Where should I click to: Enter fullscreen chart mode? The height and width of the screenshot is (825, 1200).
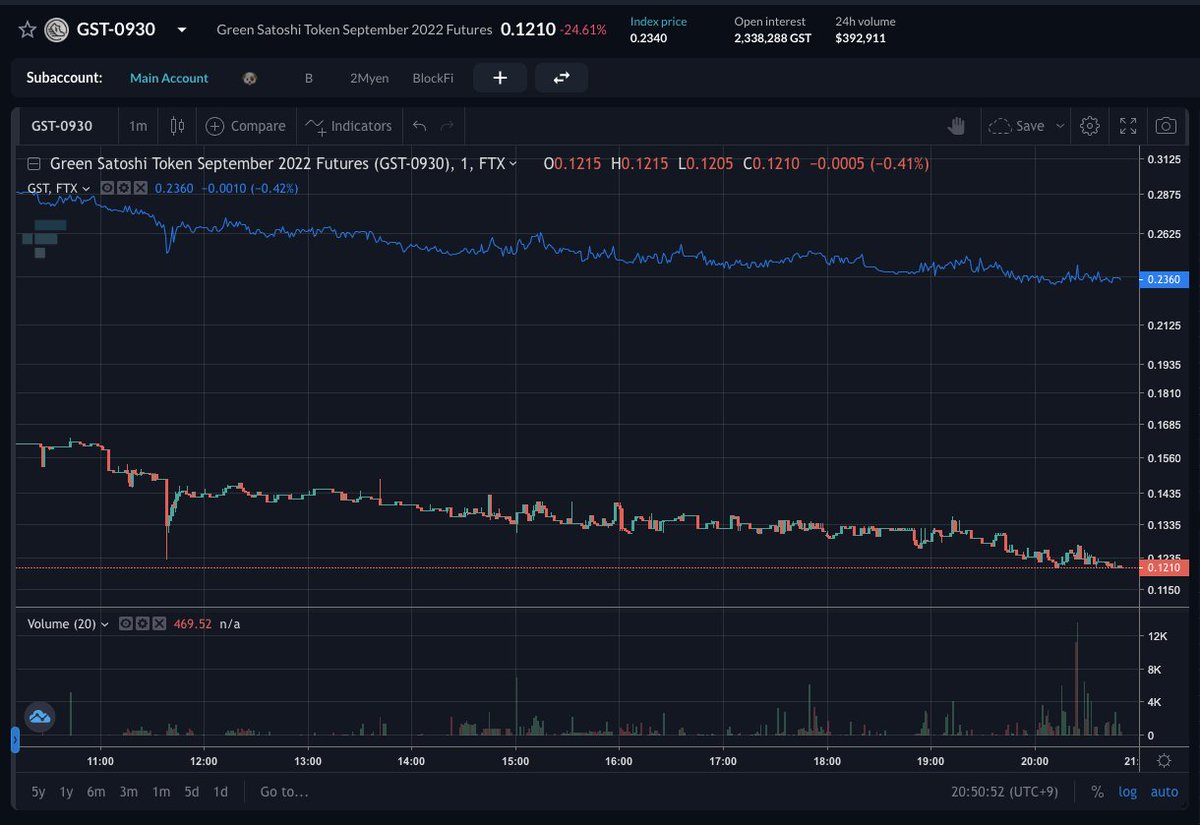pyautogui.click(x=1128, y=126)
